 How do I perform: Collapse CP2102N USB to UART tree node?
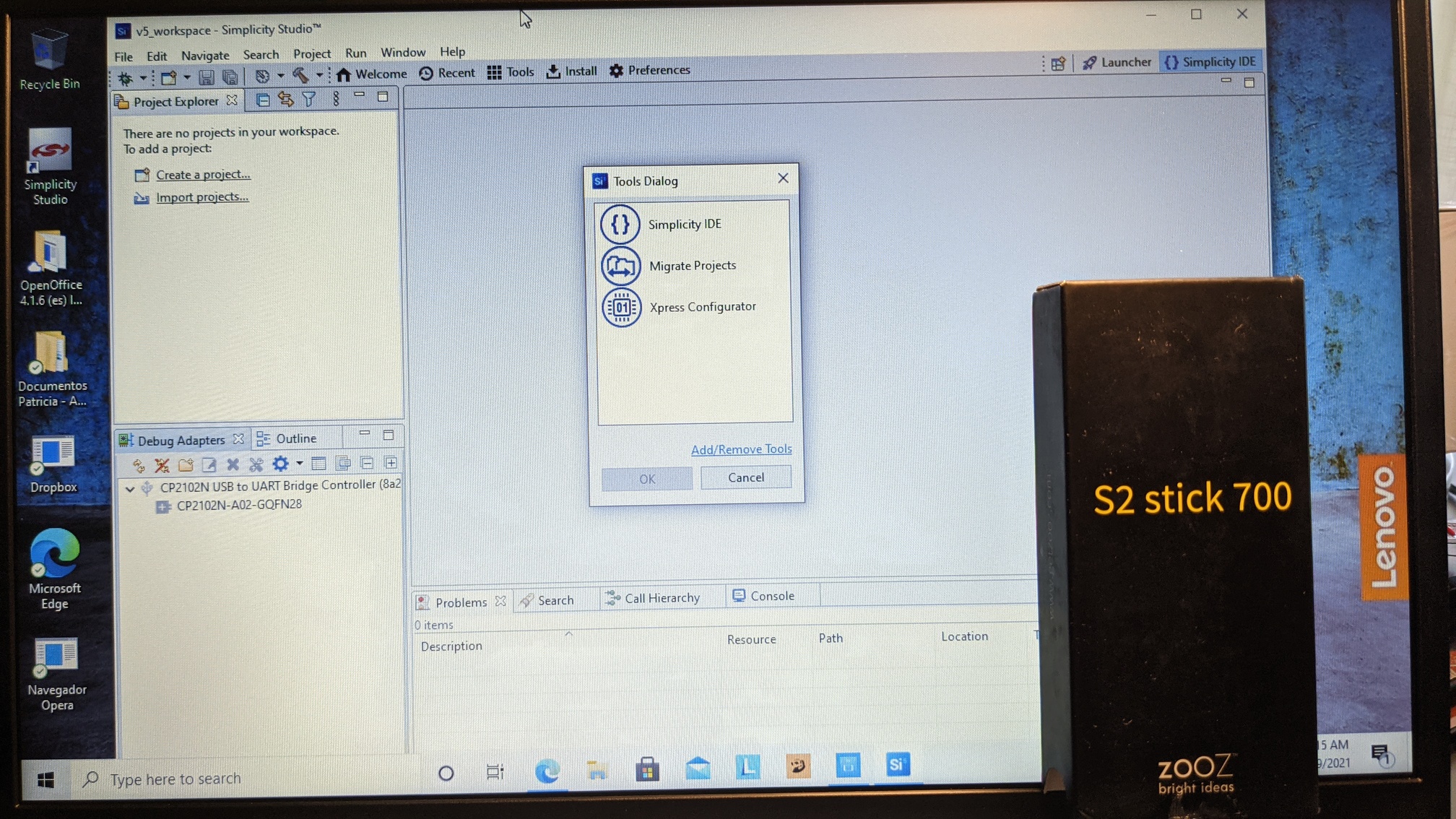click(130, 488)
